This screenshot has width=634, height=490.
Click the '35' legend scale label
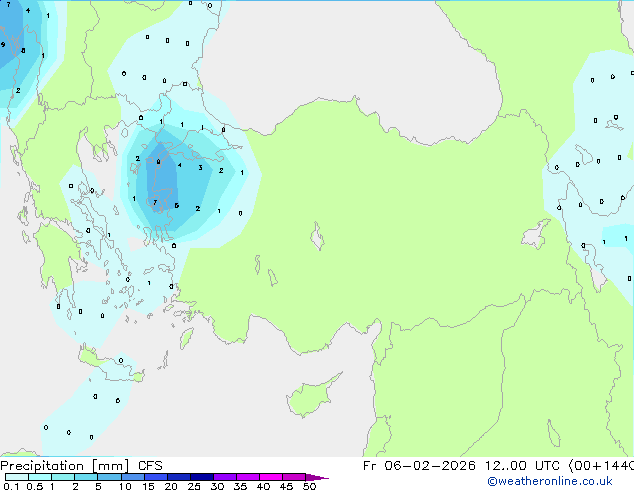pyautogui.click(x=240, y=486)
